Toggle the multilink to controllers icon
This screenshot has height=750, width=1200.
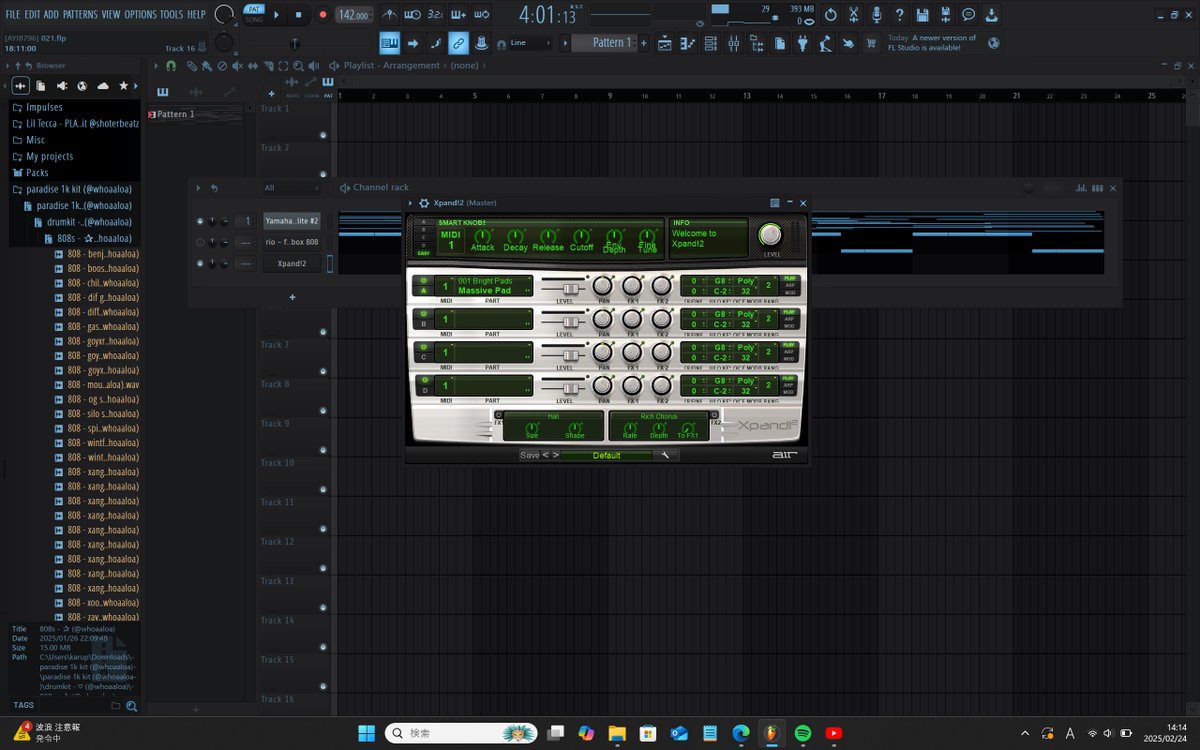pyautogui.click(x=480, y=43)
